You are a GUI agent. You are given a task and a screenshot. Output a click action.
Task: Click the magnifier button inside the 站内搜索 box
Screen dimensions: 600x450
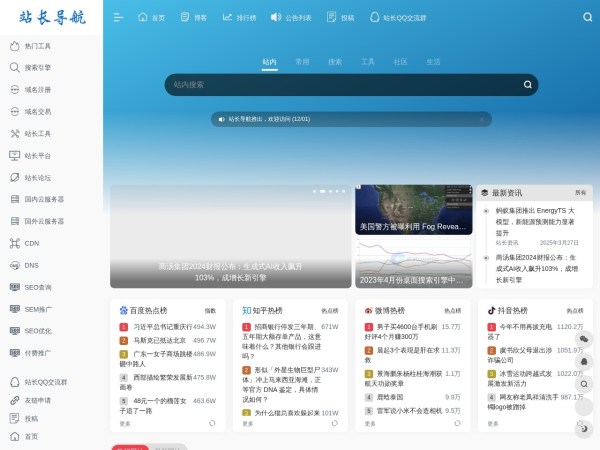pyautogui.click(x=528, y=85)
